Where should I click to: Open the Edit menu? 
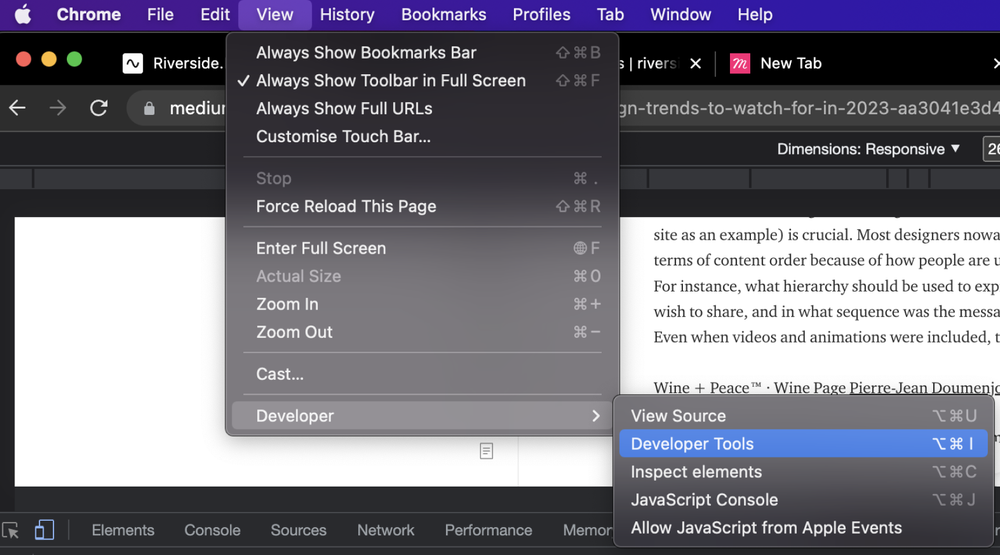[215, 14]
